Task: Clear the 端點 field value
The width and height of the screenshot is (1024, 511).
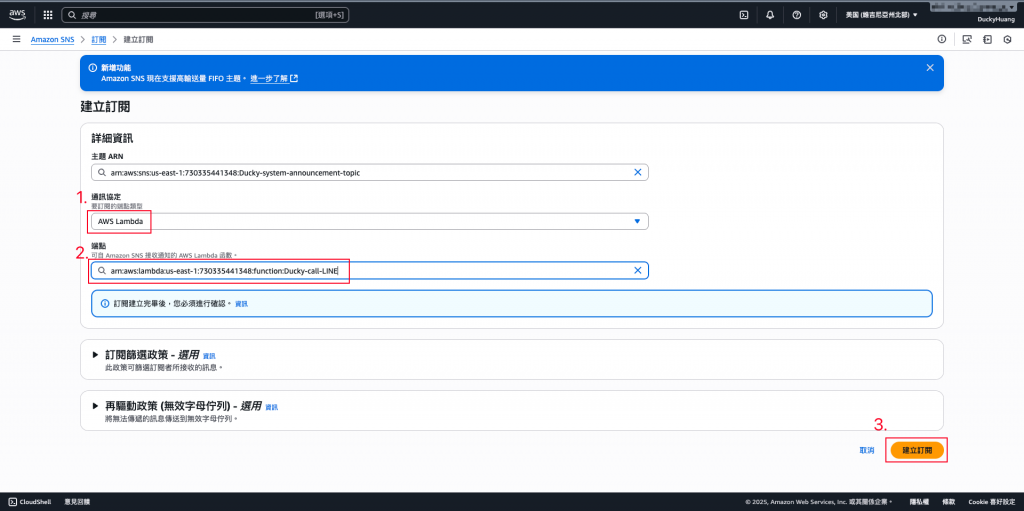Action: click(x=638, y=271)
